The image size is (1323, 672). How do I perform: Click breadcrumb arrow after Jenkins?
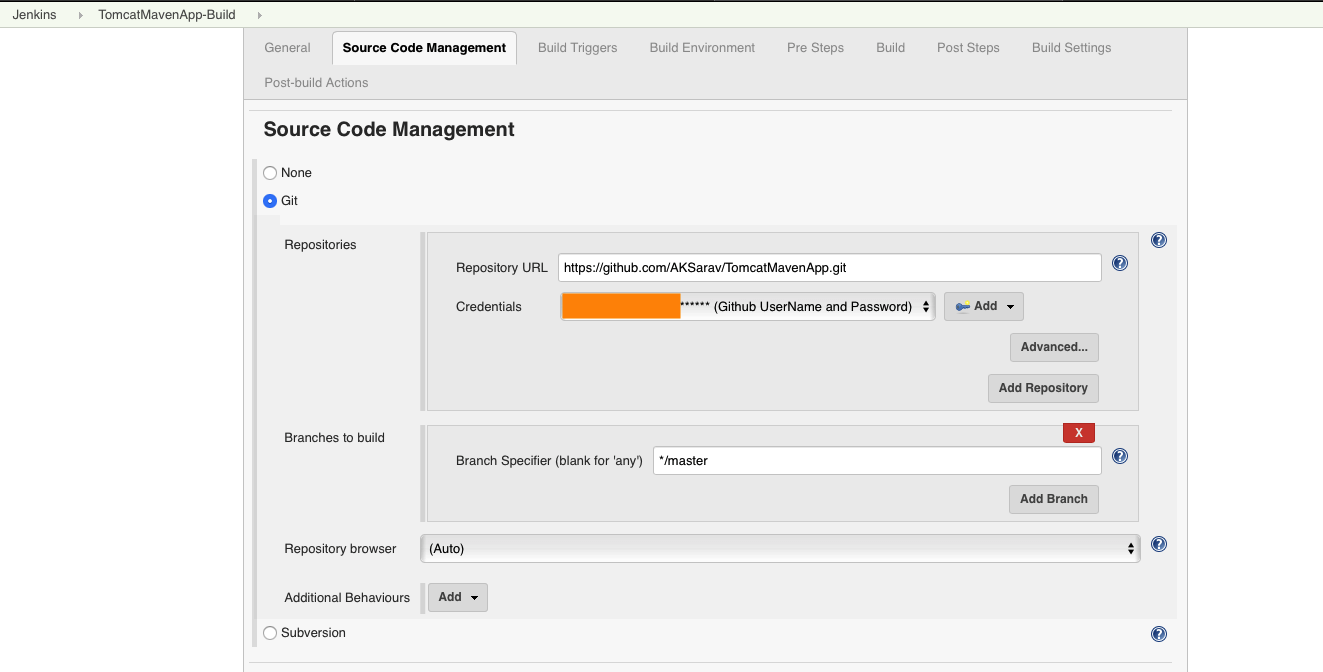click(80, 15)
